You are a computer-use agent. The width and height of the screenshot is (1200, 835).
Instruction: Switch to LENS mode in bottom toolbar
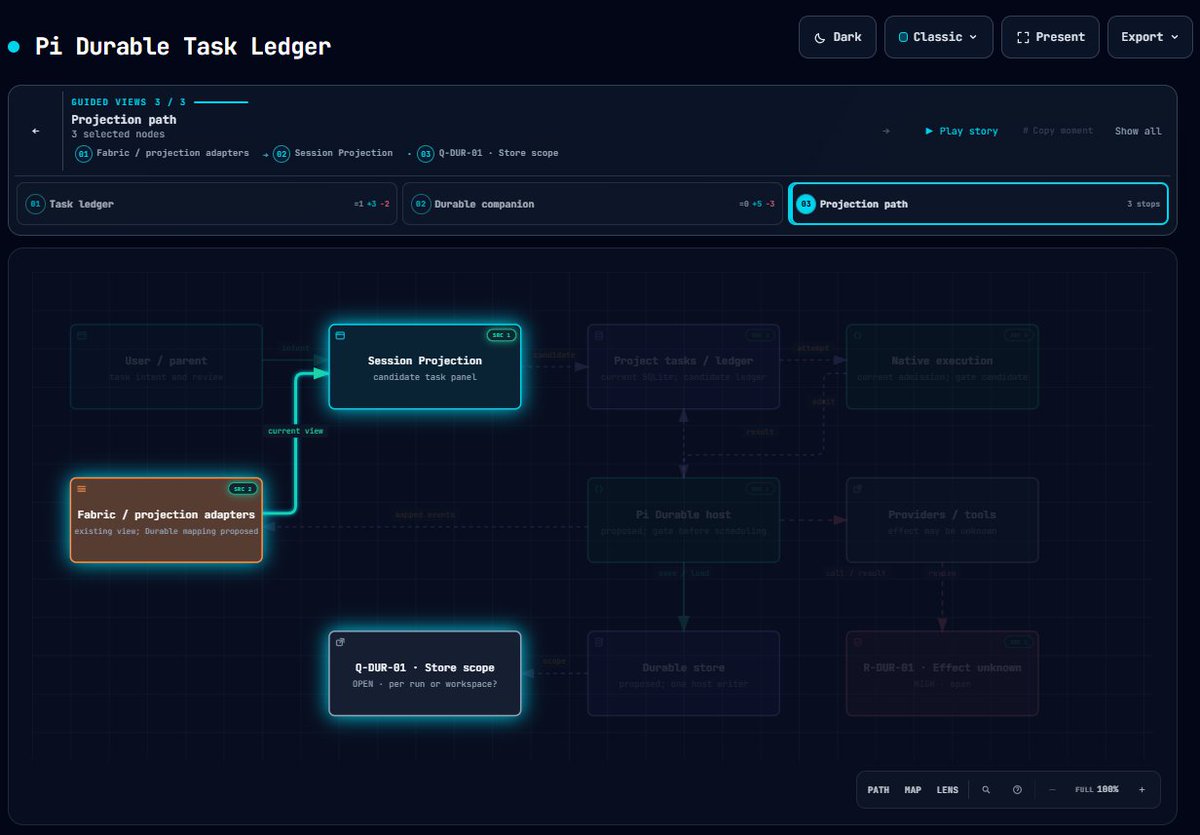[947, 790]
